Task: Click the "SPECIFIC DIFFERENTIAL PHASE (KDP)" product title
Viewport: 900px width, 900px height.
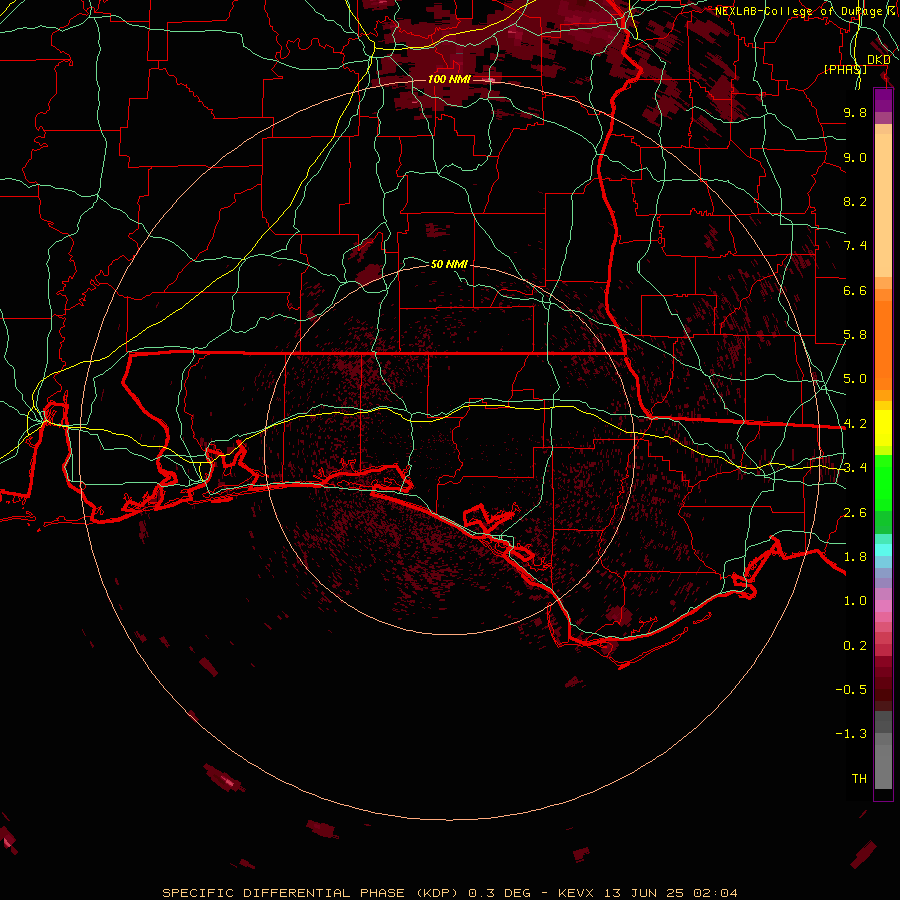Action: [310, 893]
